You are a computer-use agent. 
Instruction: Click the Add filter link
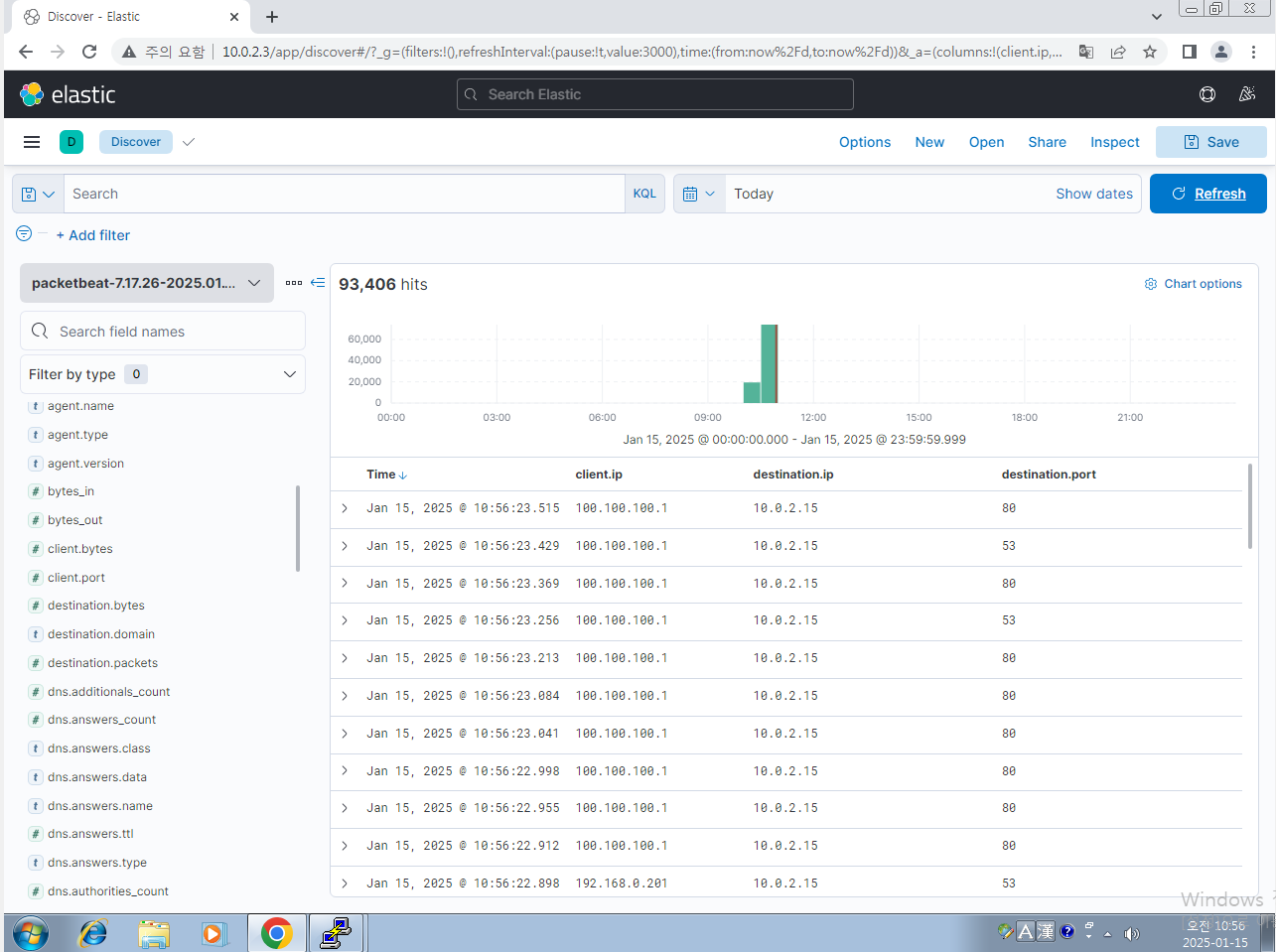[93, 235]
